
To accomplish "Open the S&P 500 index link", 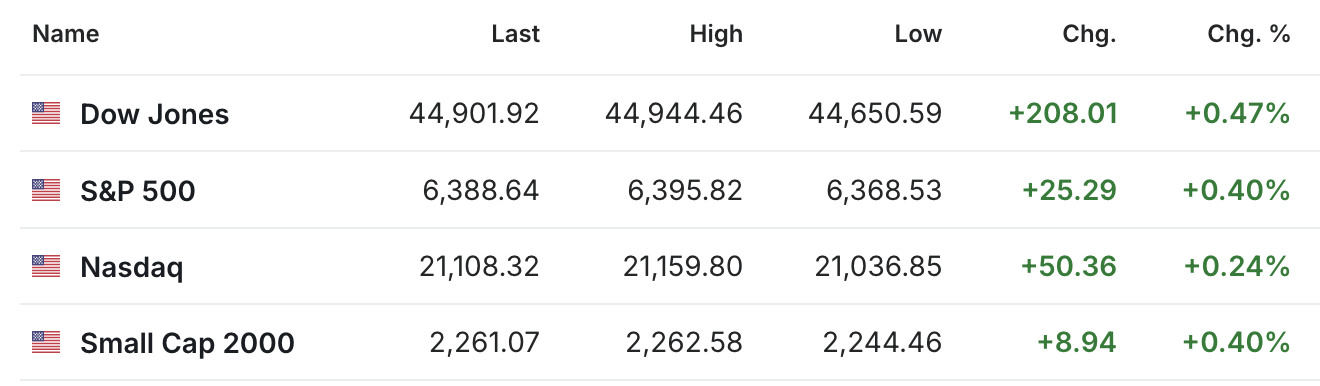I will click(138, 190).
